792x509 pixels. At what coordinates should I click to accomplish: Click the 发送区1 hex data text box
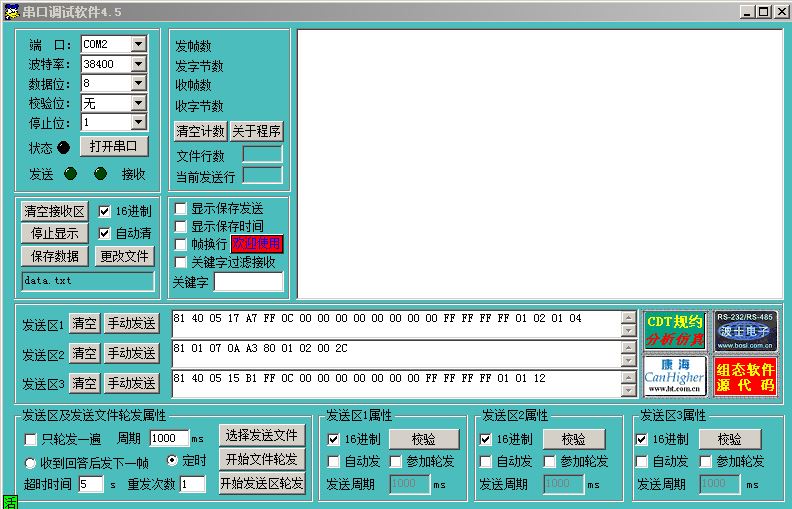[x=397, y=324]
